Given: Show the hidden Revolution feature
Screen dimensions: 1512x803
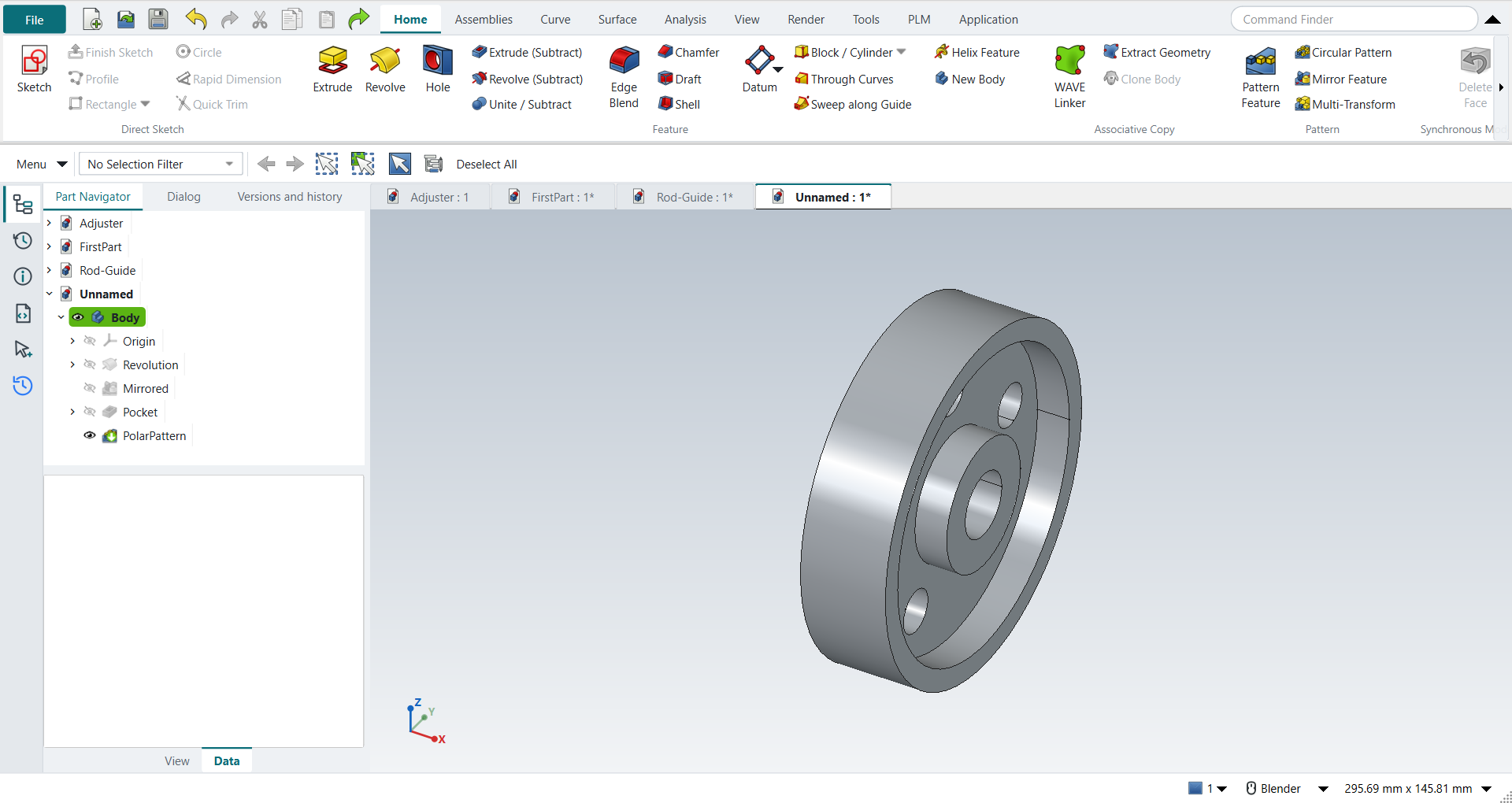Looking at the screenshot, I should [x=90, y=364].
